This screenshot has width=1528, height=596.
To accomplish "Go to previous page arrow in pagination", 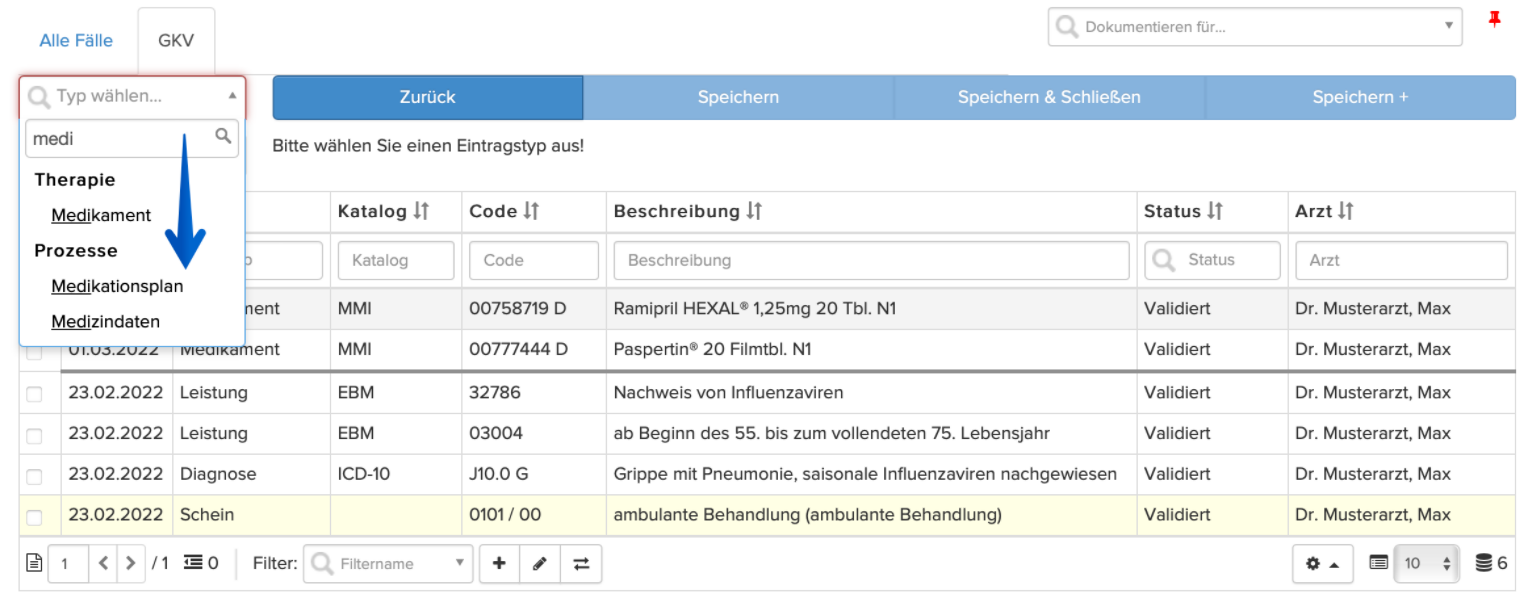I will pos(104,564).
